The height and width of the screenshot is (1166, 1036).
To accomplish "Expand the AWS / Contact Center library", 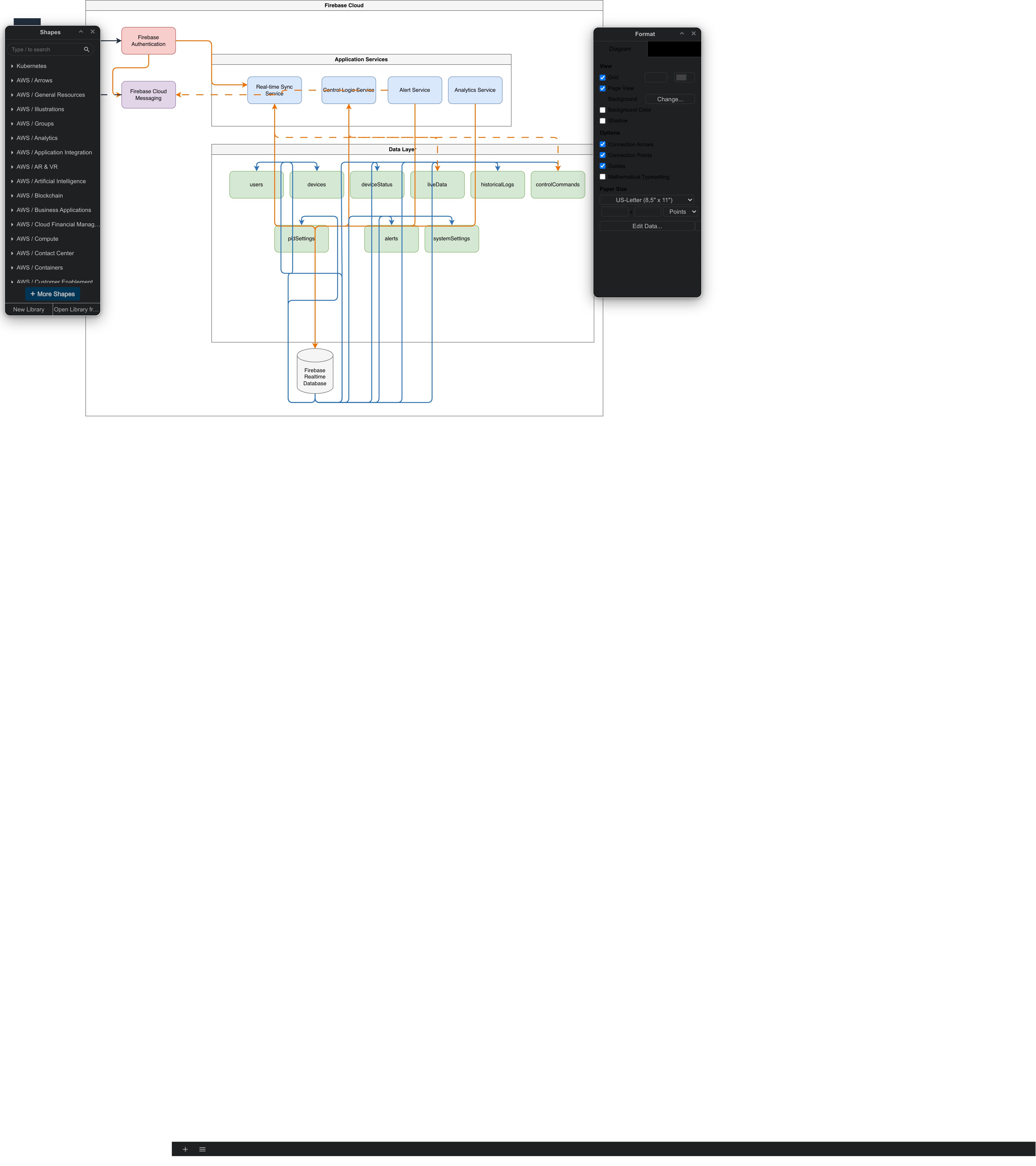I will [x=52, y=253].
